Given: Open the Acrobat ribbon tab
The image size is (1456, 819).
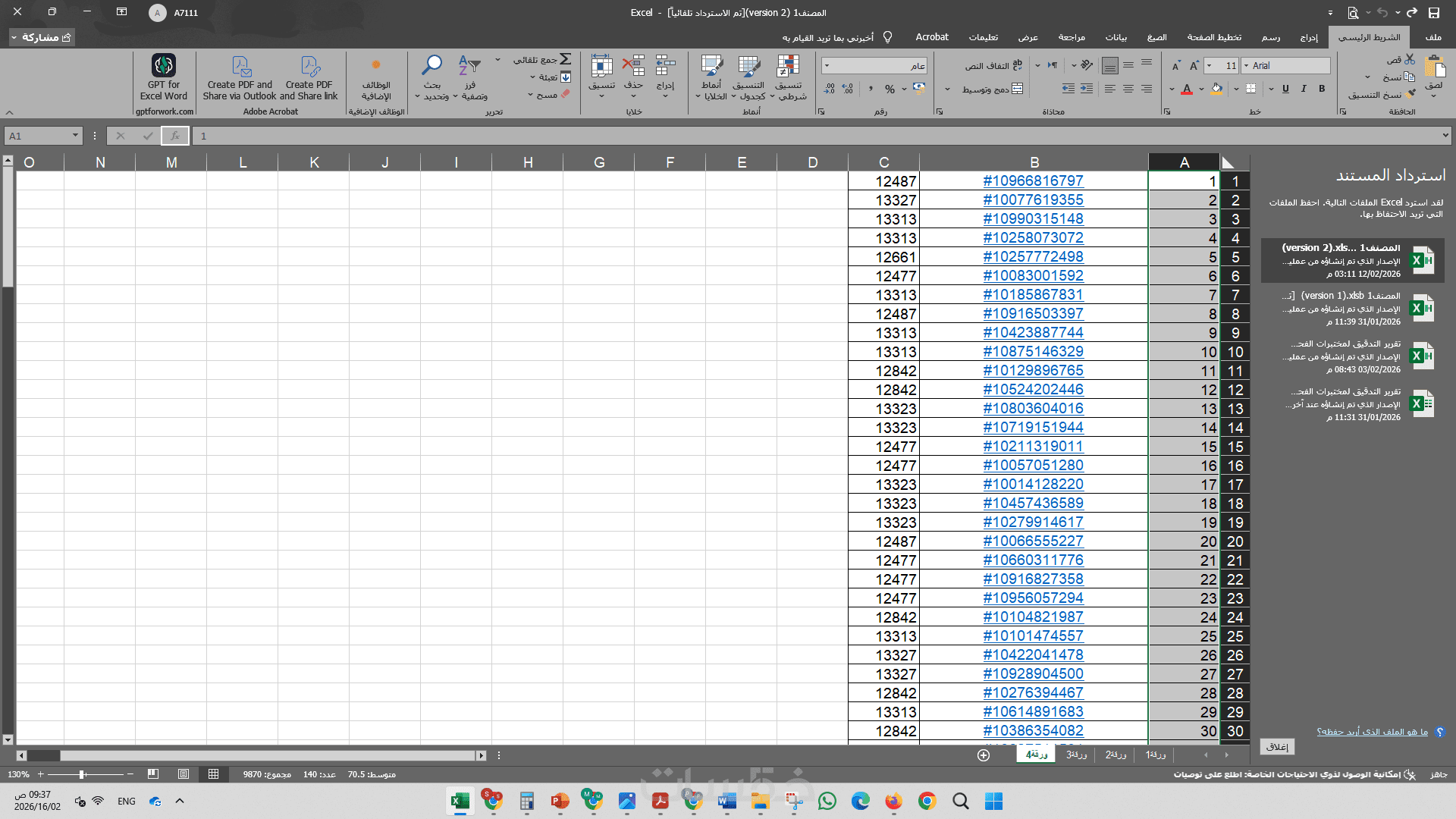Looking at the screenshot, I should point(931,37).
